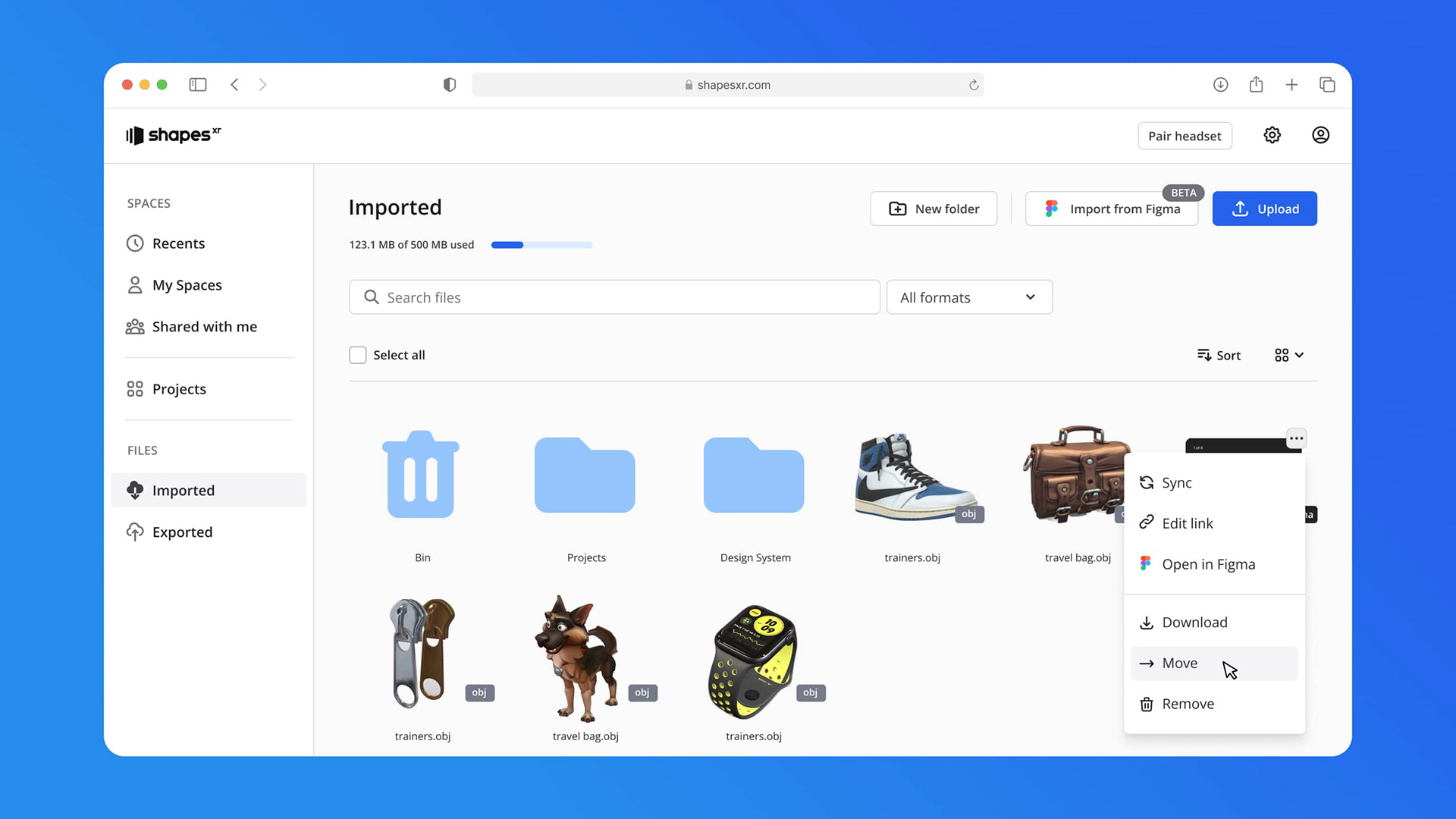Click the browser share icon

[1256, 84]
